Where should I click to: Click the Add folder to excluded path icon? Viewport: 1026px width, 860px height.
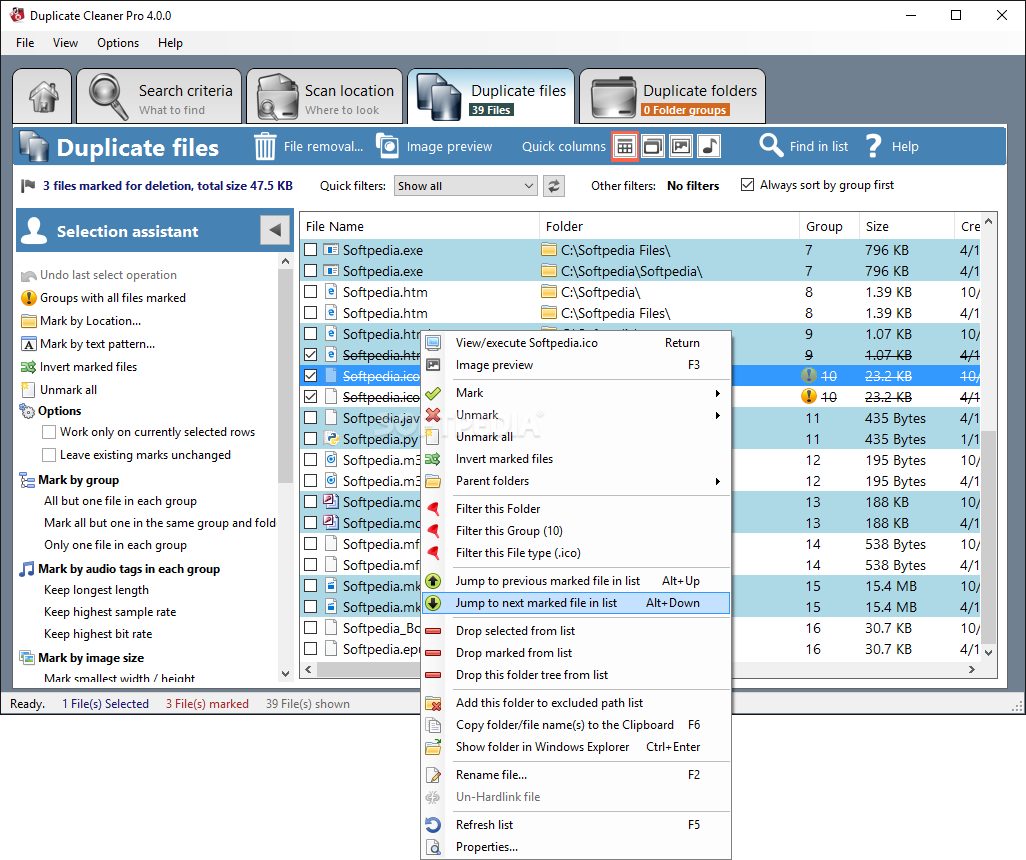(433, 703)
